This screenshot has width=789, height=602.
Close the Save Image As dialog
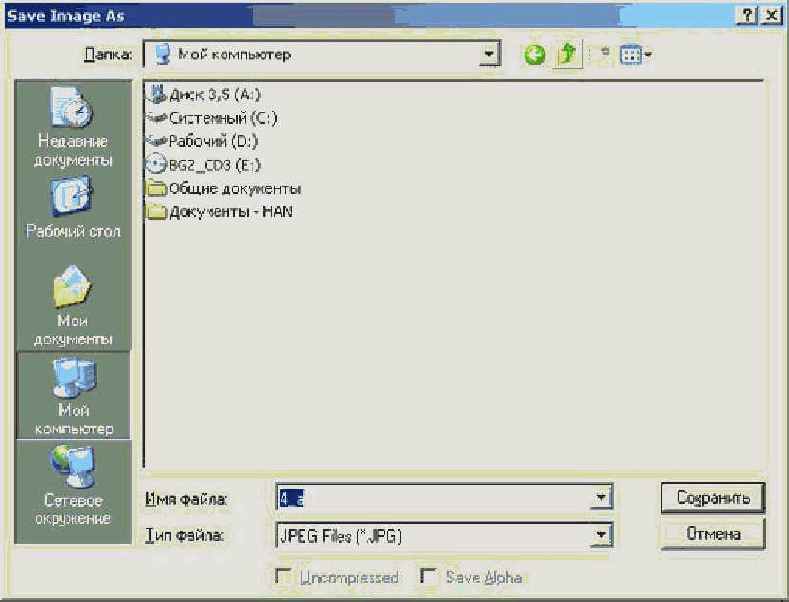coord(770,16)
